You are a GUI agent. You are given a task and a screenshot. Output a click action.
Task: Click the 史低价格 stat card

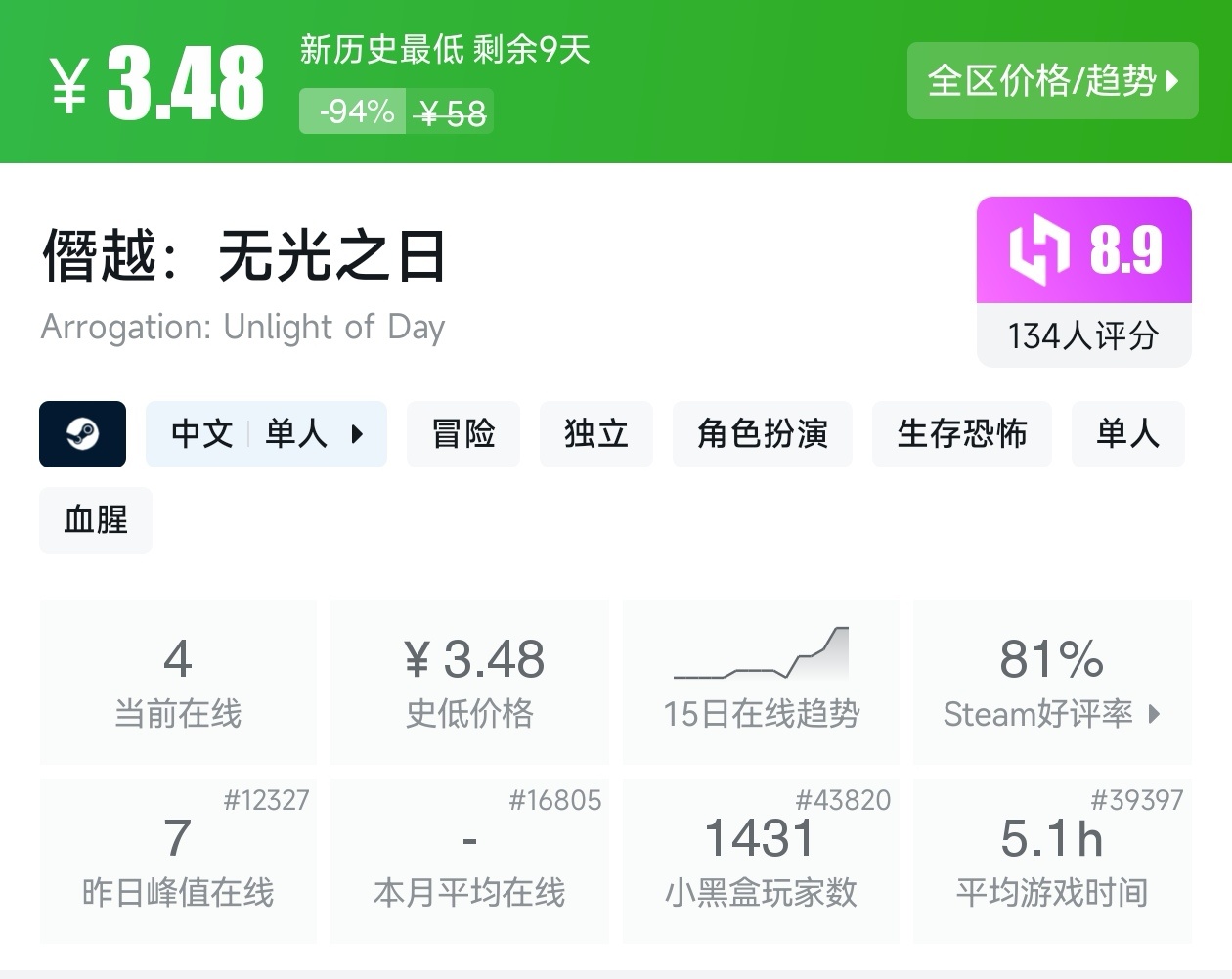[469, 683]
